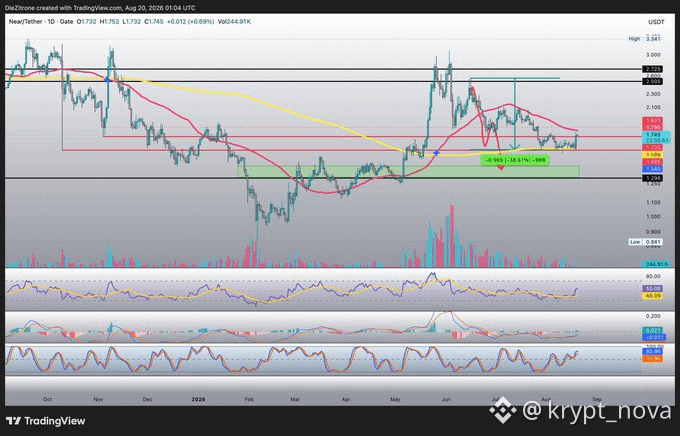680x436 pixels.
Task: Click the orange stochastic signal value label
Action: [652, 359]
